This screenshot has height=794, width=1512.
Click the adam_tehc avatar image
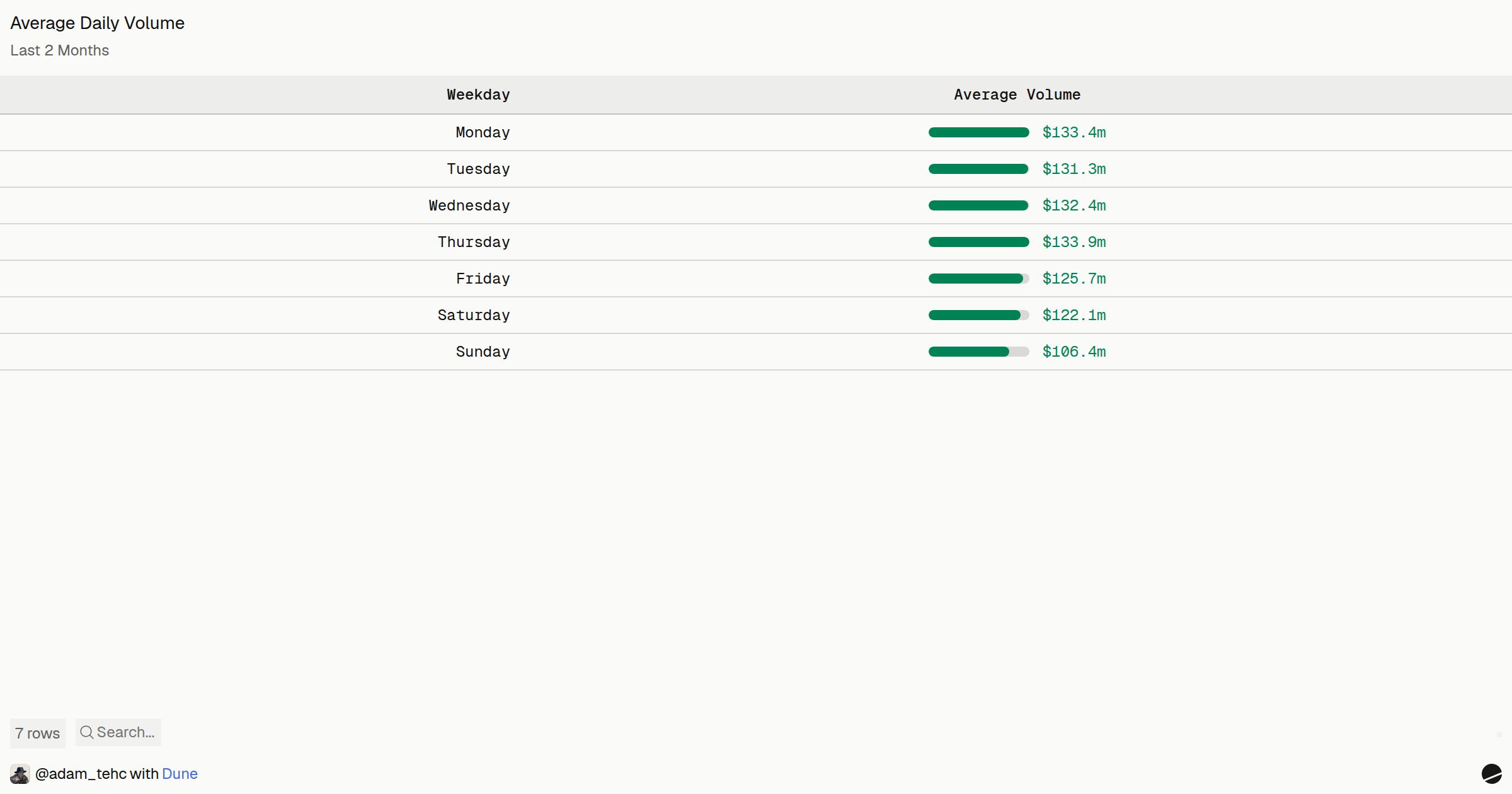[20, 774]
